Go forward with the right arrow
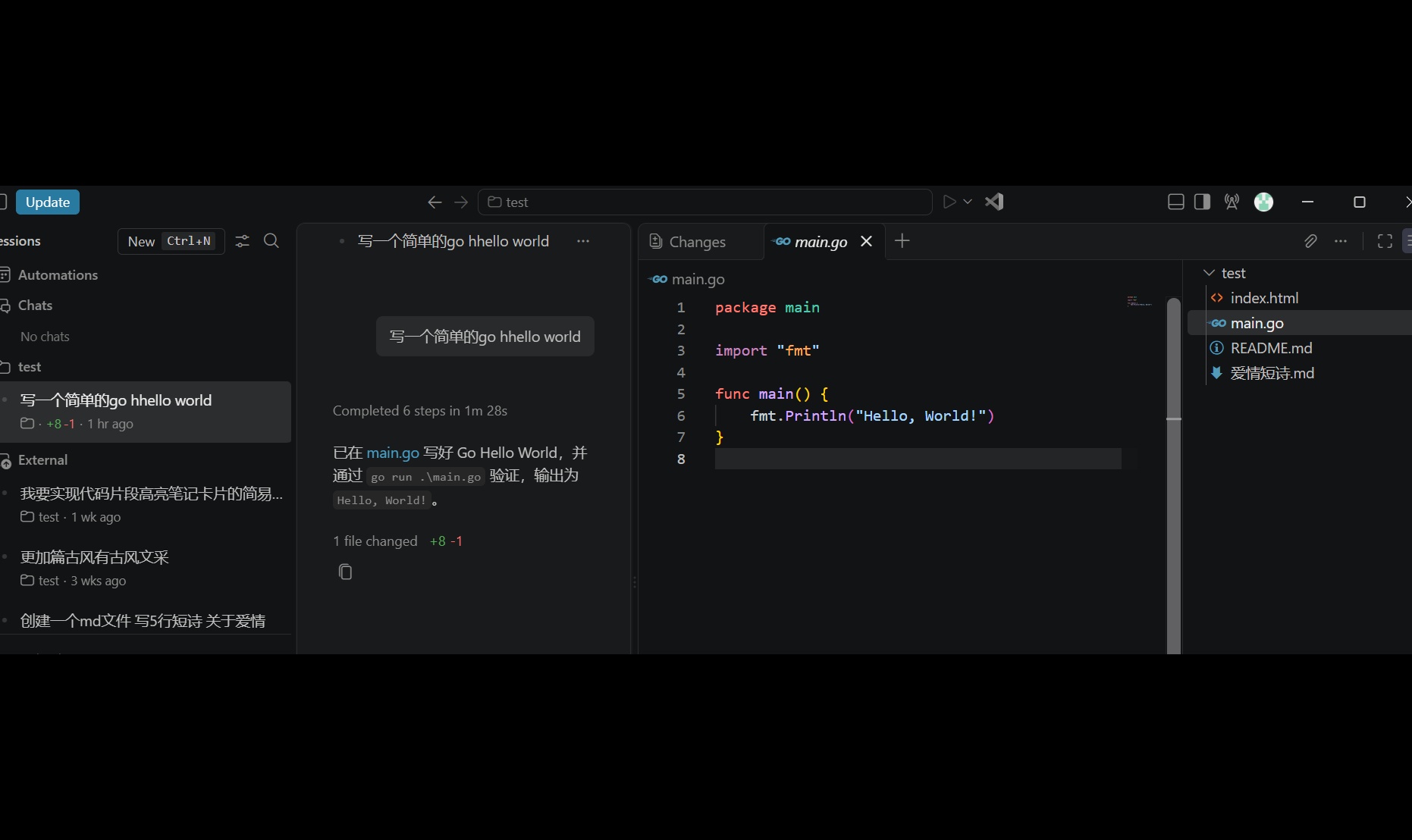The height and width of the screenshot is (840, 1412). [461, 202]
